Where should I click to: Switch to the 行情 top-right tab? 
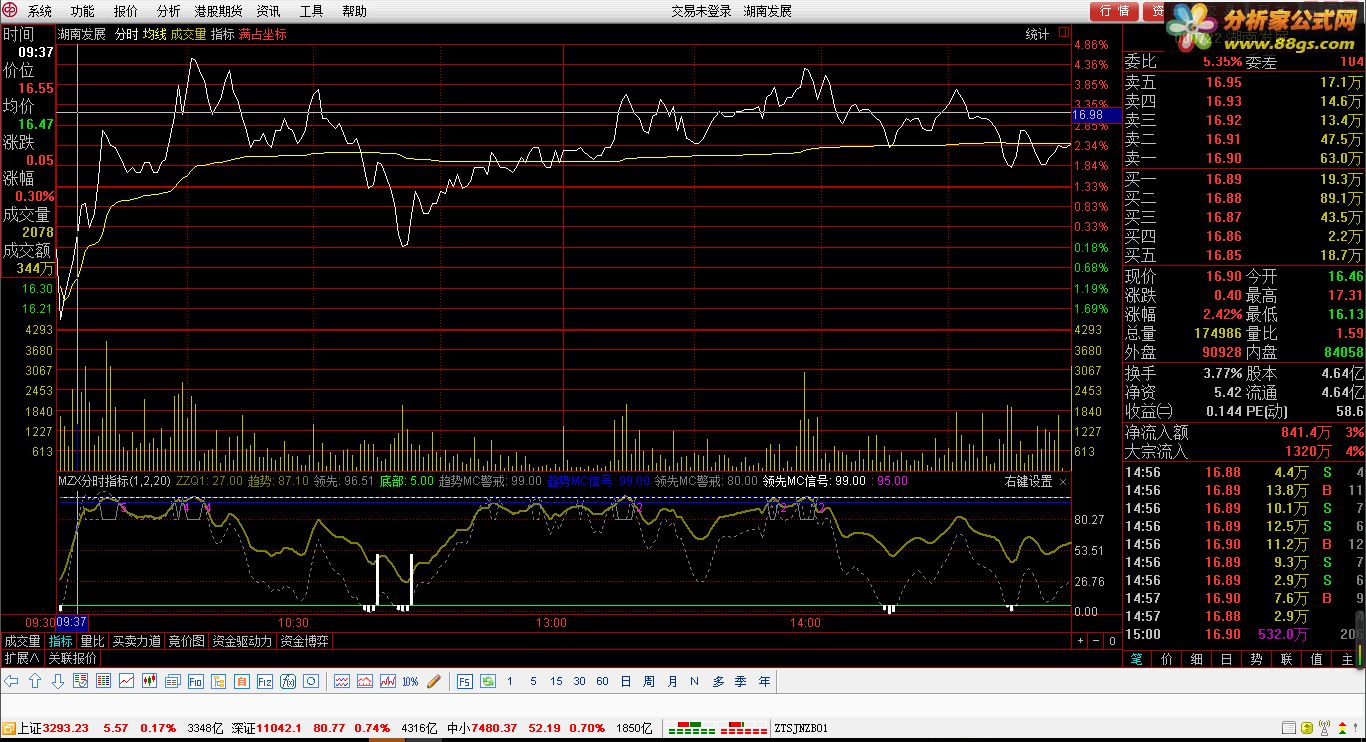1114,11
